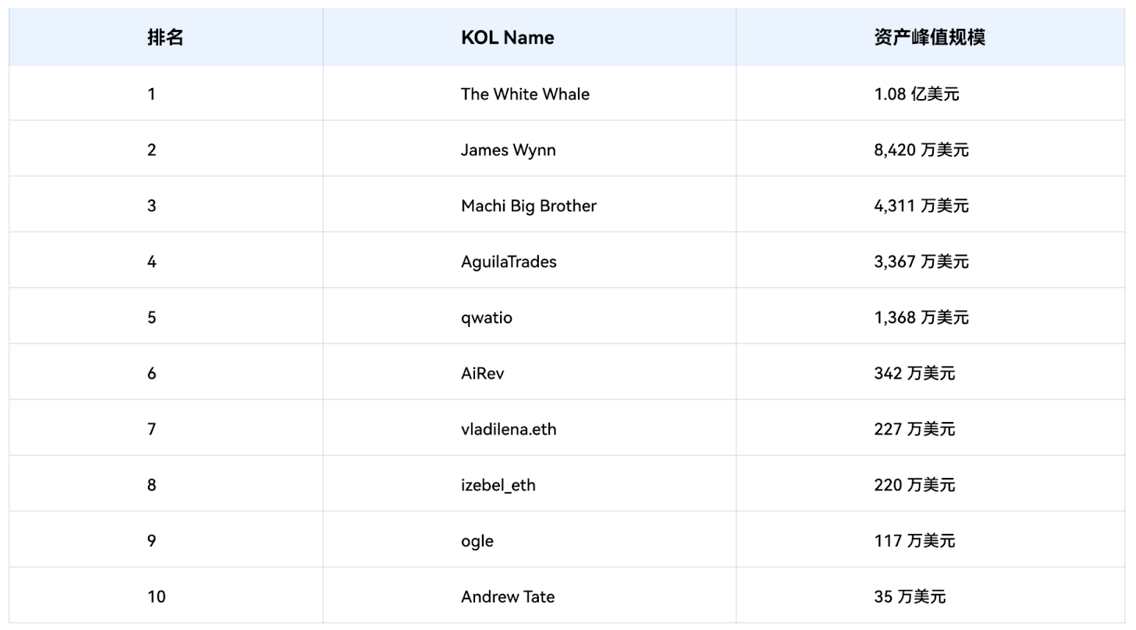Select the 8,420 万美元 value cell

pyautogui.click(x=921, y=150)
